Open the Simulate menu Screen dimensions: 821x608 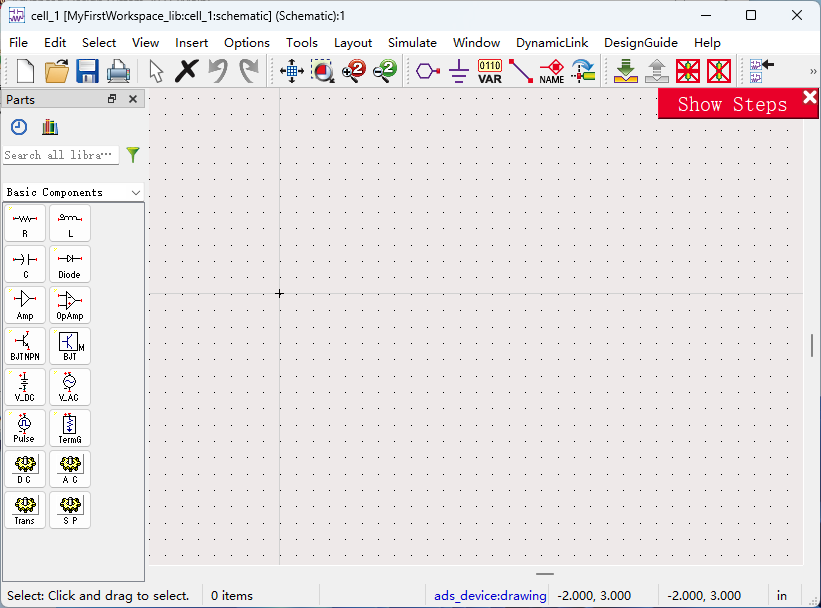point(412,43)
